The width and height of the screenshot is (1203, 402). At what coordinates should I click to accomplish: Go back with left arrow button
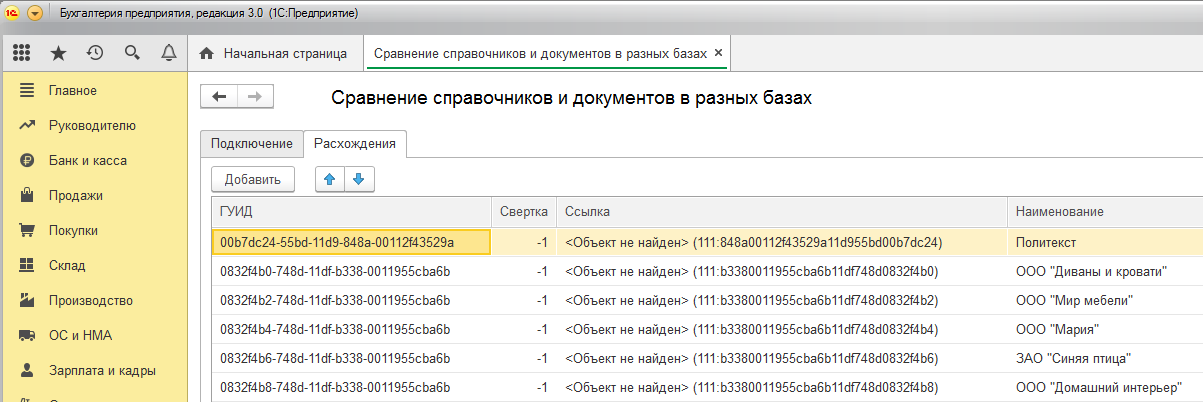pyautogui.click(x=219, y=96)
